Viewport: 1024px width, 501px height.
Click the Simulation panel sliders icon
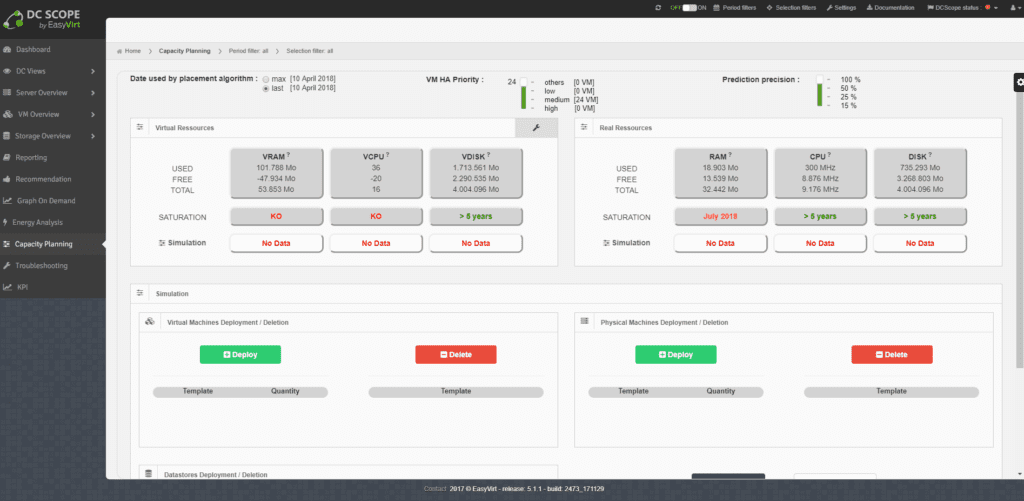[140, 293]
